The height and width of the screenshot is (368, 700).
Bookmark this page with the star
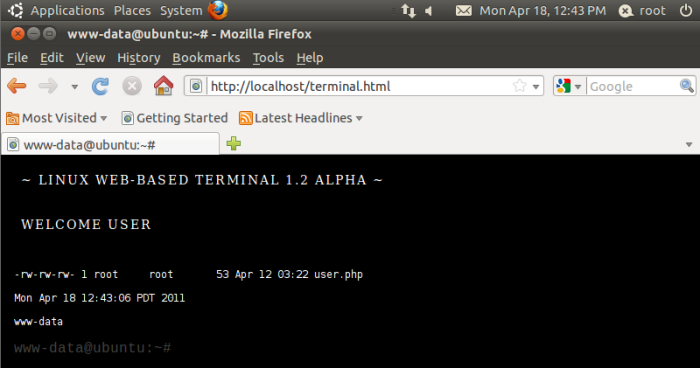[519, 86]
